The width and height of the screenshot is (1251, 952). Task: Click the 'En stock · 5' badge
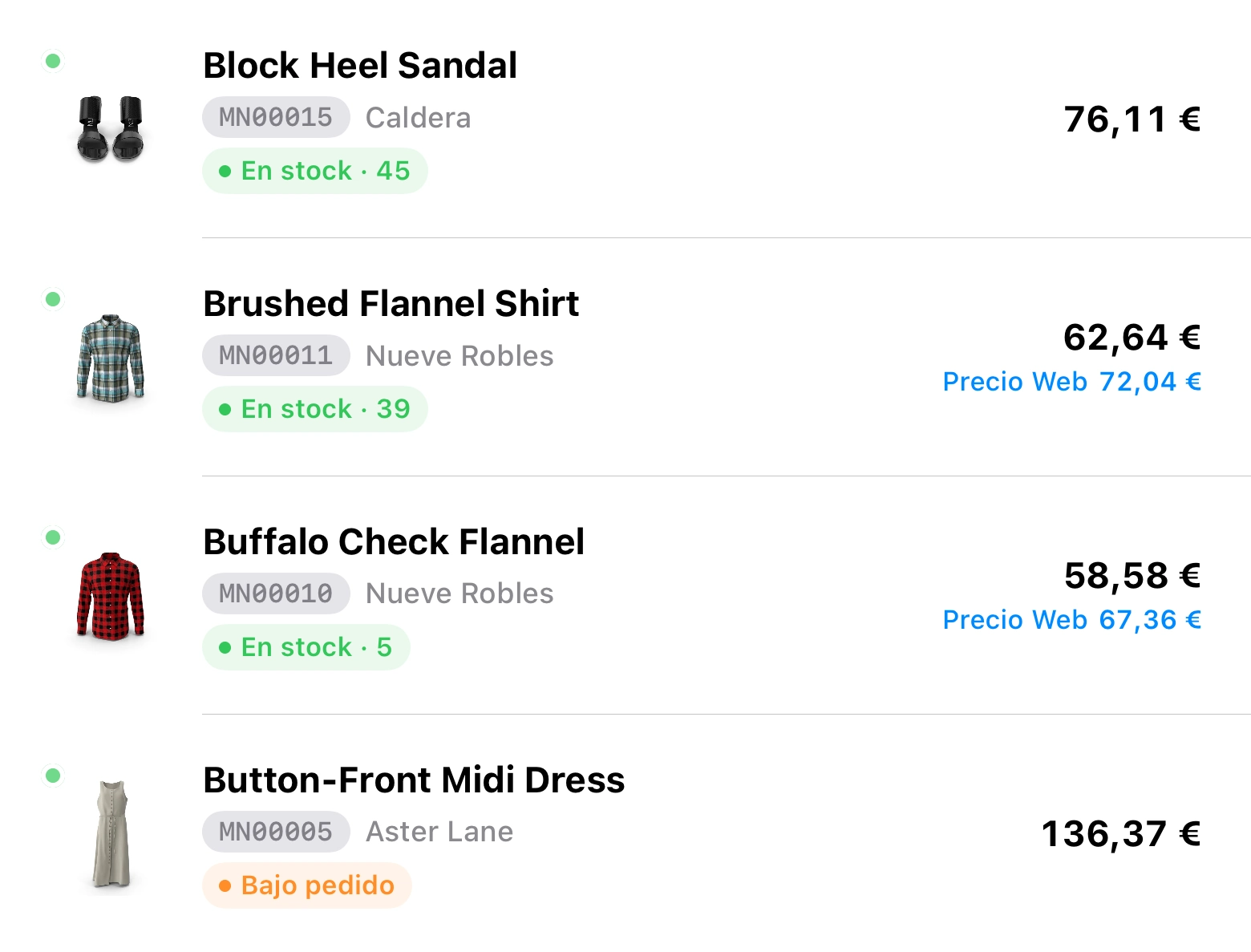[x=306, y=647]
